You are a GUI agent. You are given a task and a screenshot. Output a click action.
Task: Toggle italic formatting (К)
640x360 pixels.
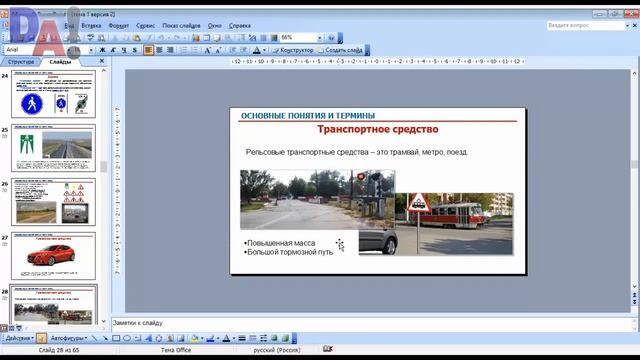coord(113,50)
